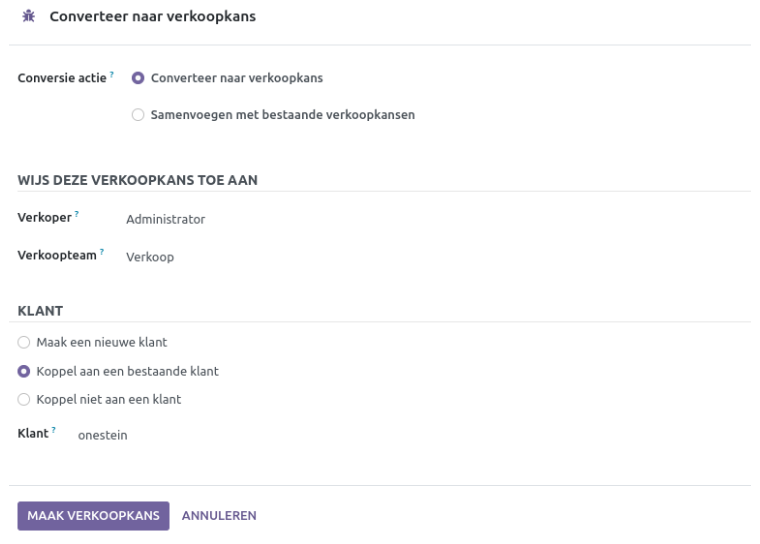The image size is (760, 544).
Task: Click help question mark beside Verkoper label
Action: pyautogui.click(x=77, y=215)
